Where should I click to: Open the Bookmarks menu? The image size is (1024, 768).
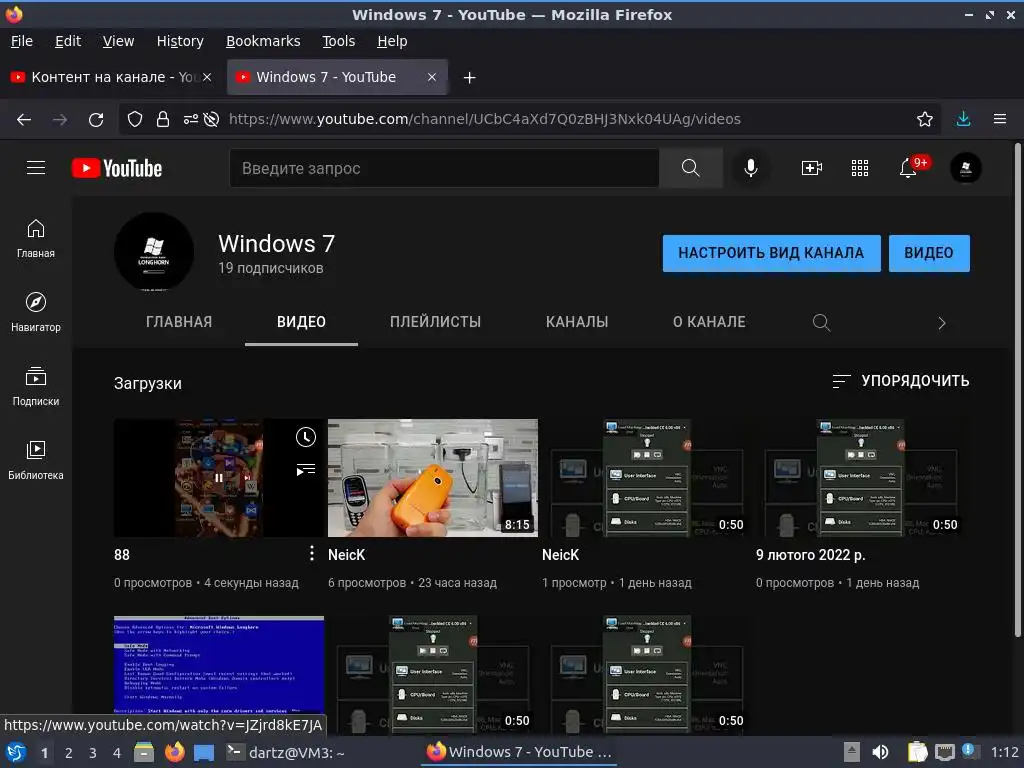point(263,41)
